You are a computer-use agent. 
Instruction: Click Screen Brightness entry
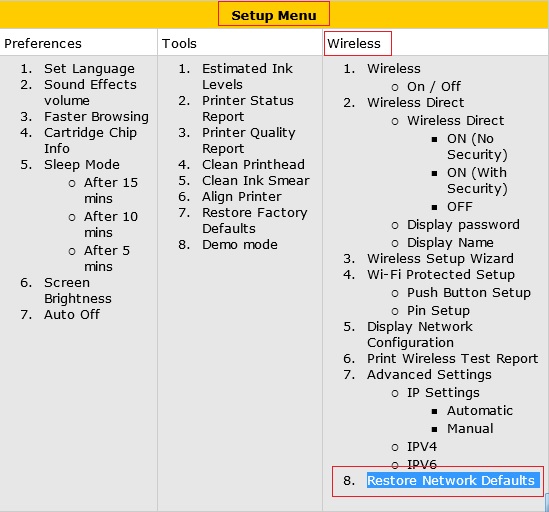(x=78, y=290)
